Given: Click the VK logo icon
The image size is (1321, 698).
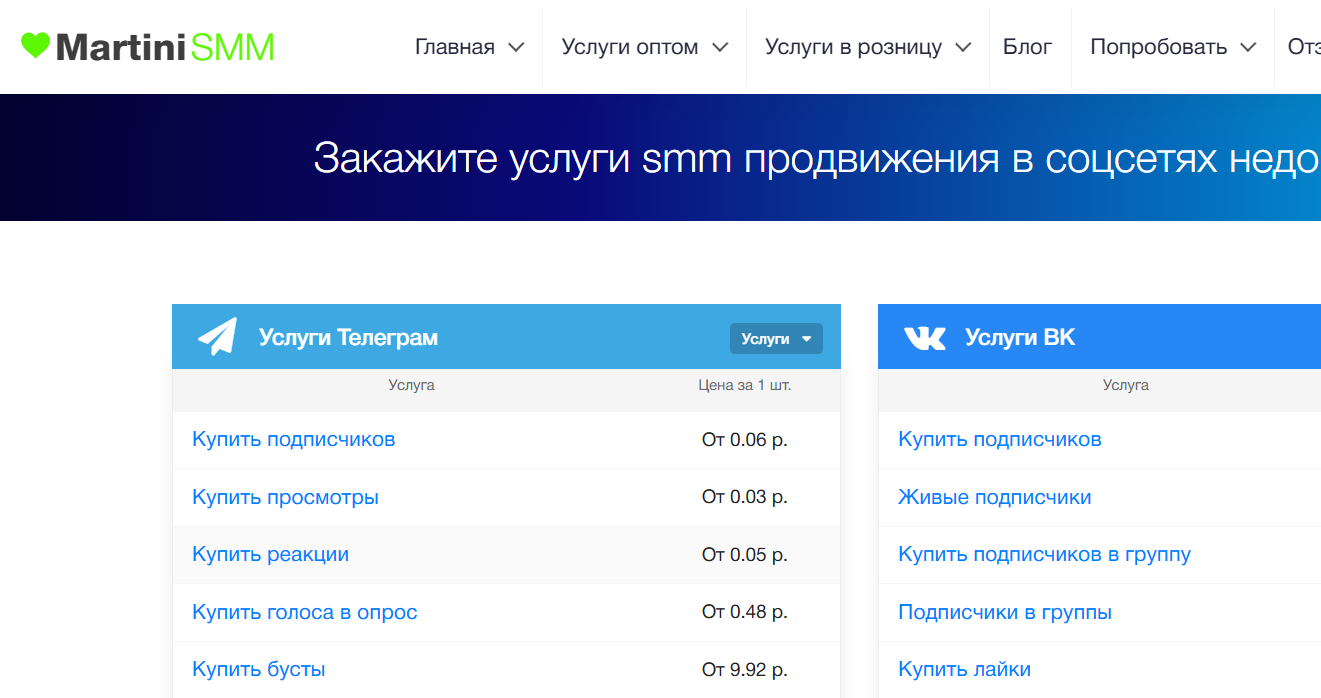Looking at the screenshot, I should click(x=924, y=338).
